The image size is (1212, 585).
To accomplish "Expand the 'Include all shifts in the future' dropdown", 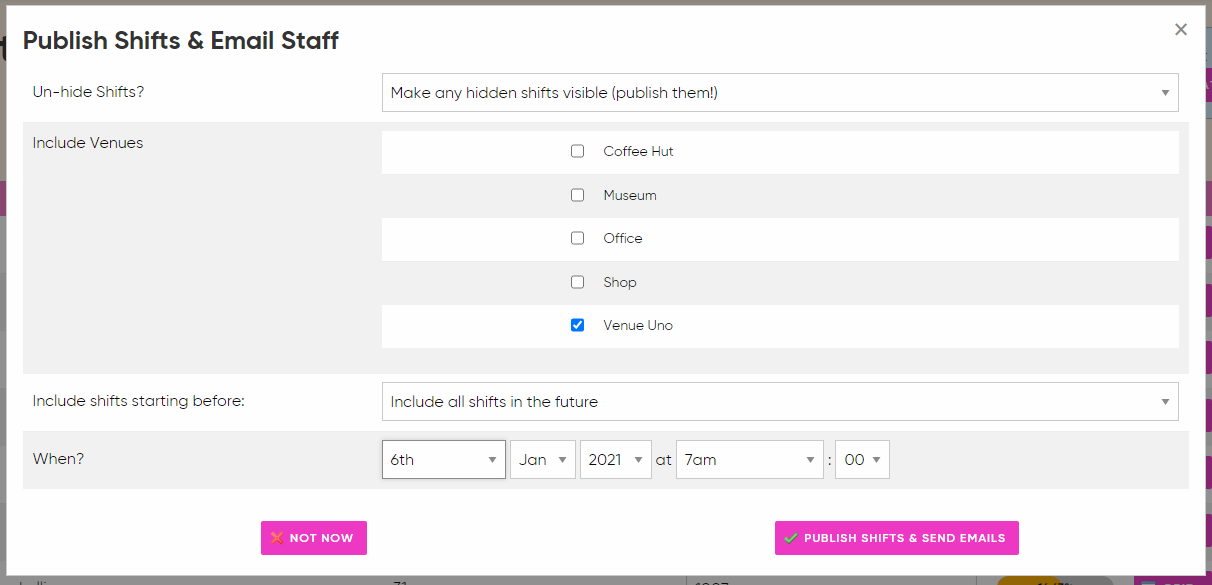I will (x=779, y=402).
